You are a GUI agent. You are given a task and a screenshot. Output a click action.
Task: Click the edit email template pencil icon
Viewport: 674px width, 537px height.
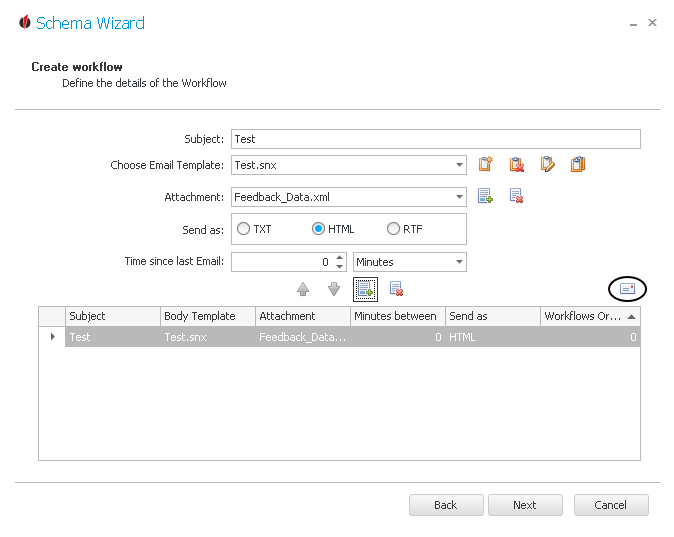coord(547,164)
